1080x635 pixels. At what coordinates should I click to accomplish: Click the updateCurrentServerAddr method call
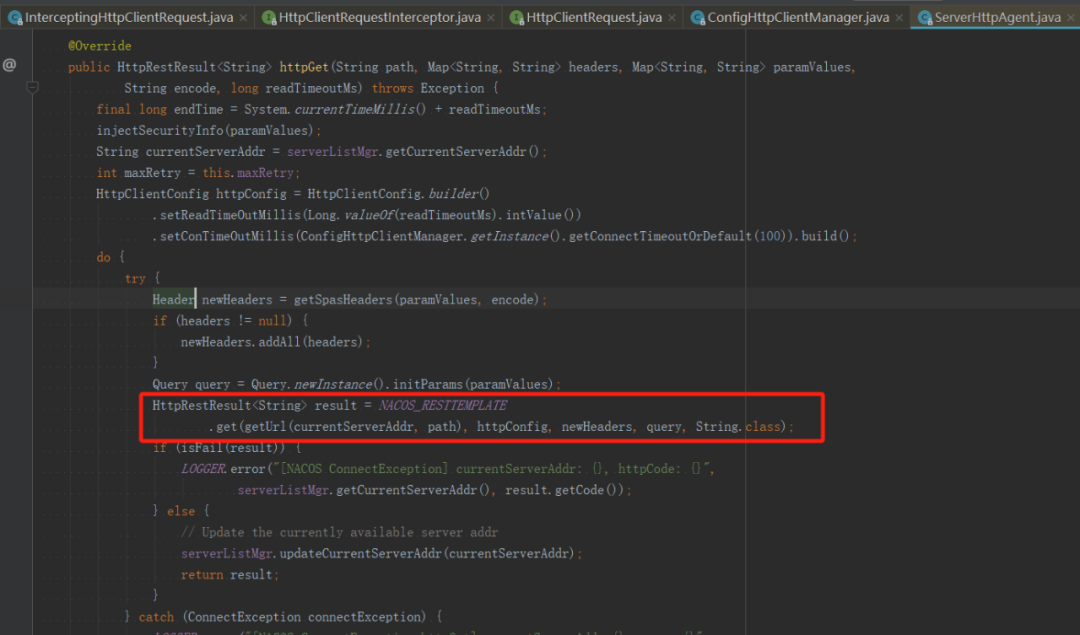[360, 554]
